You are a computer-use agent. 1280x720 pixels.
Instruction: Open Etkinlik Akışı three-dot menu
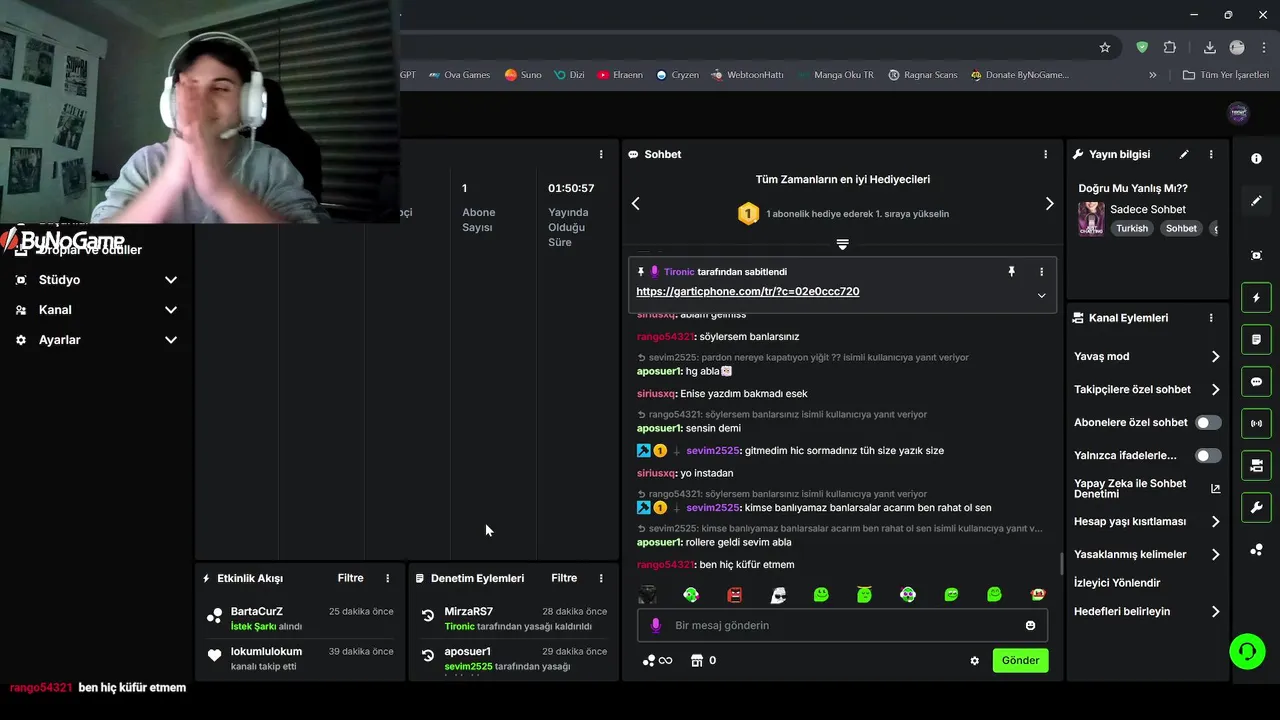(x=388, y=578)
